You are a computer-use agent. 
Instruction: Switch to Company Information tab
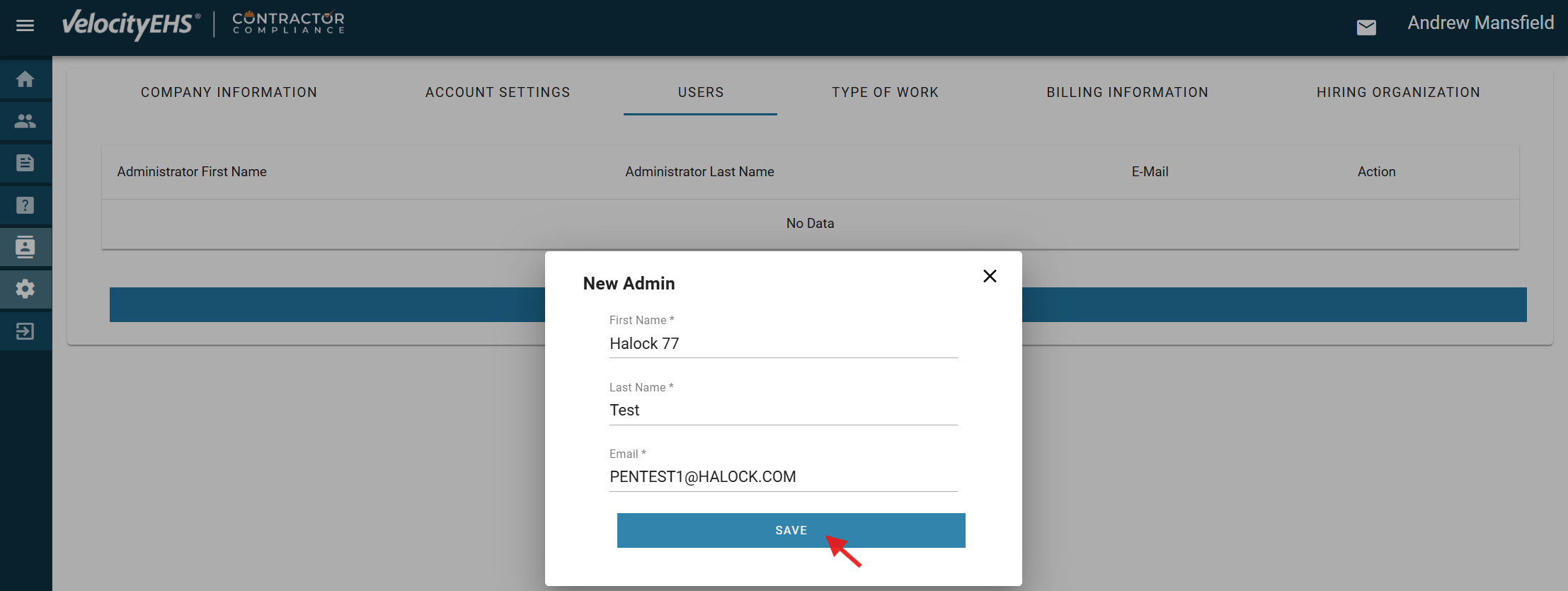(229, 93)
